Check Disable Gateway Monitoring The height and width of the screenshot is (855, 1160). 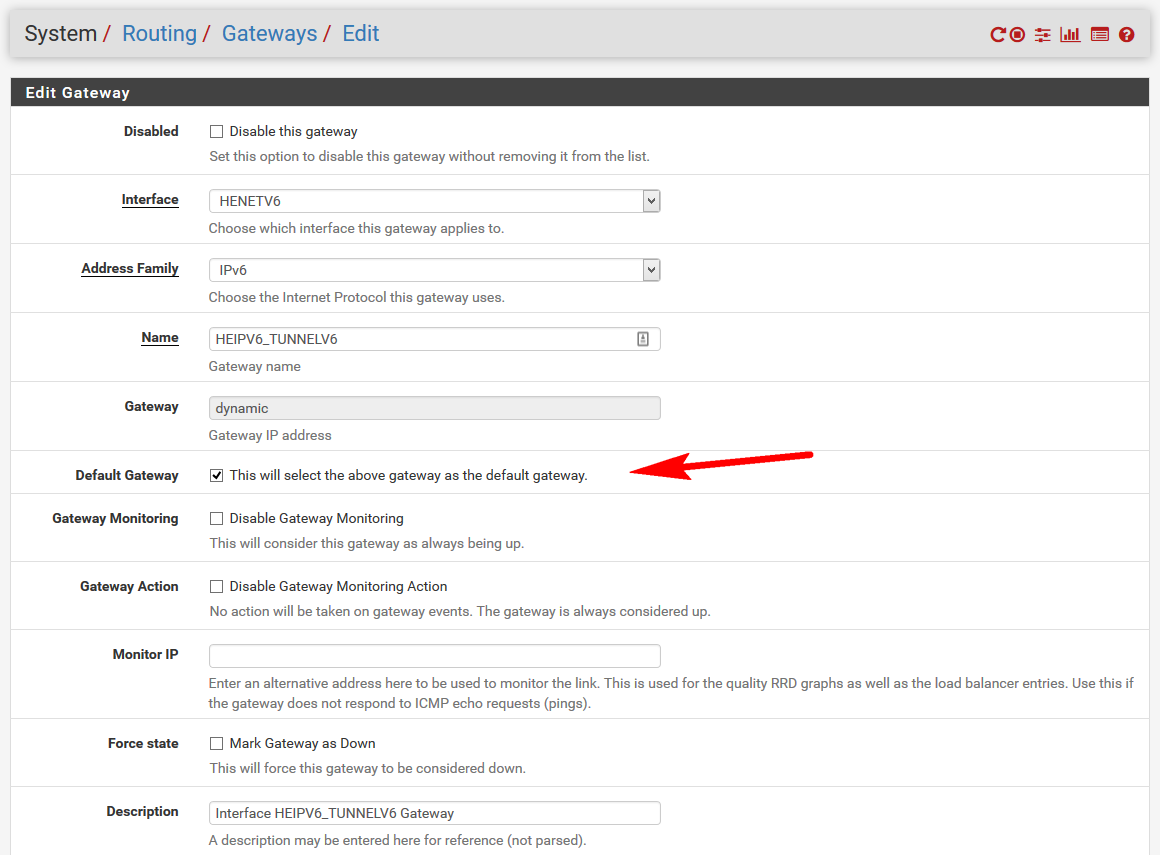216,519
